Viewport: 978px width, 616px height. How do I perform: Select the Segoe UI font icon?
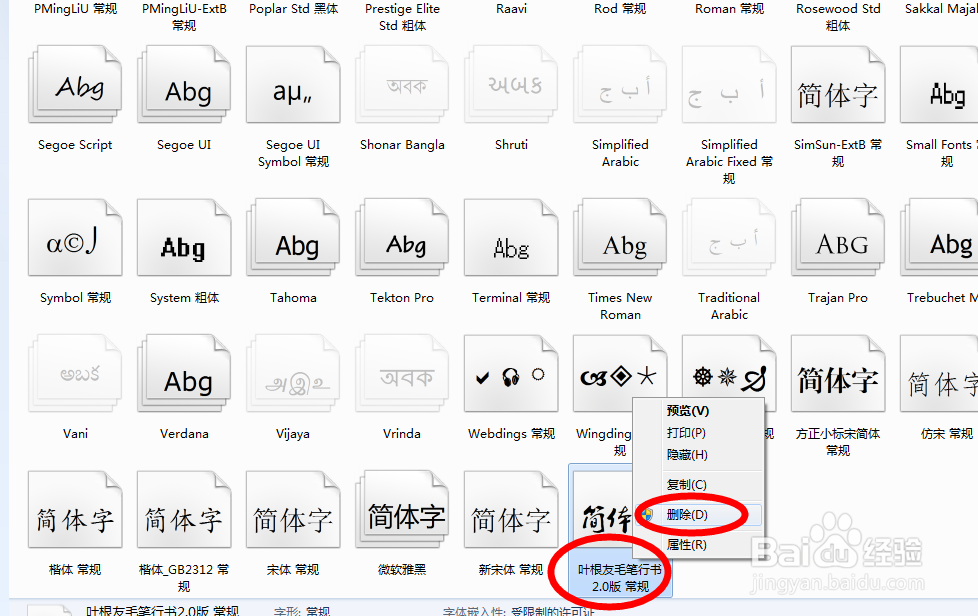184,84
